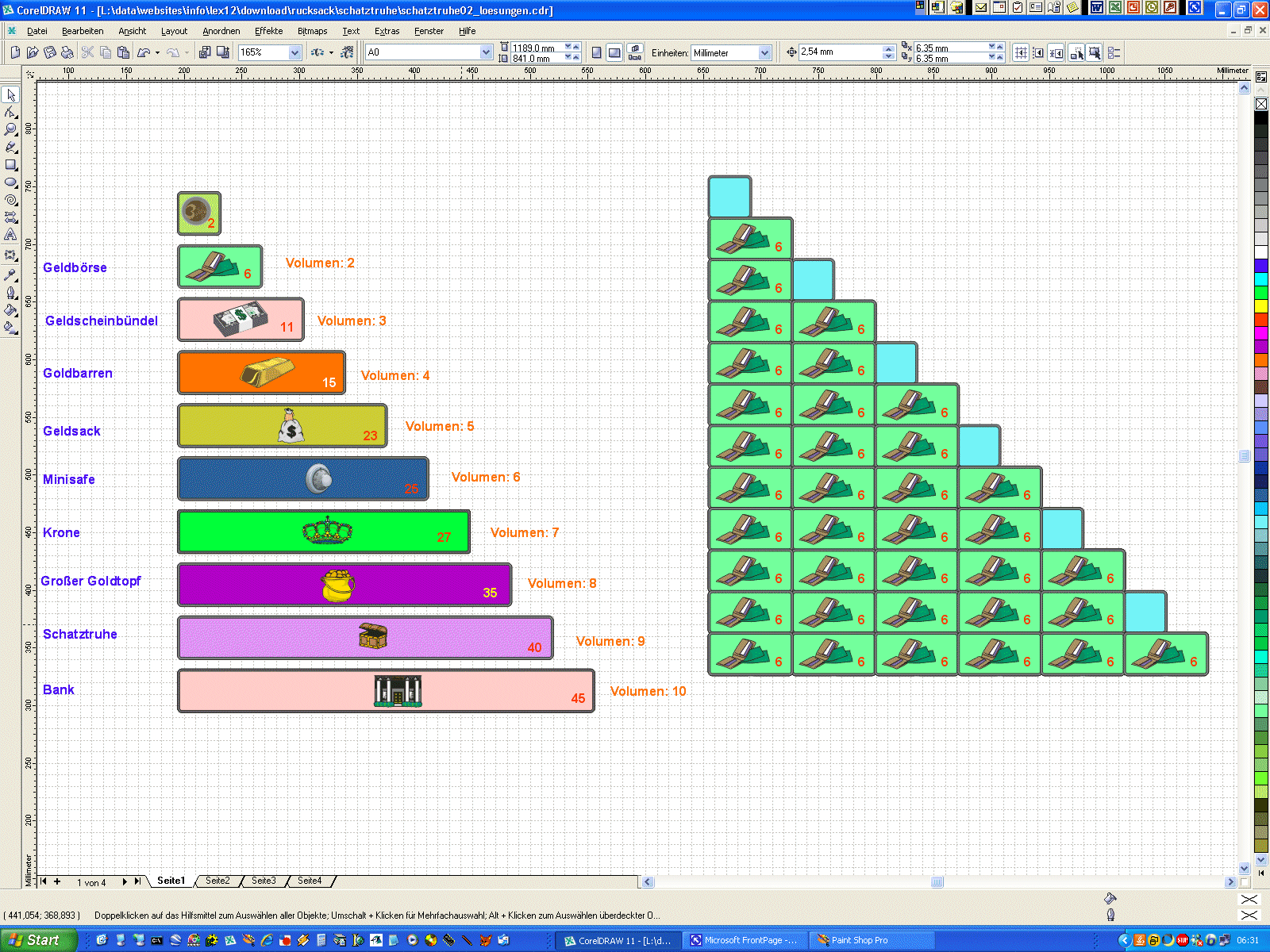Select the Shape edit tool
This screenshot has height=952, width=1270.
tap(11, 113)
